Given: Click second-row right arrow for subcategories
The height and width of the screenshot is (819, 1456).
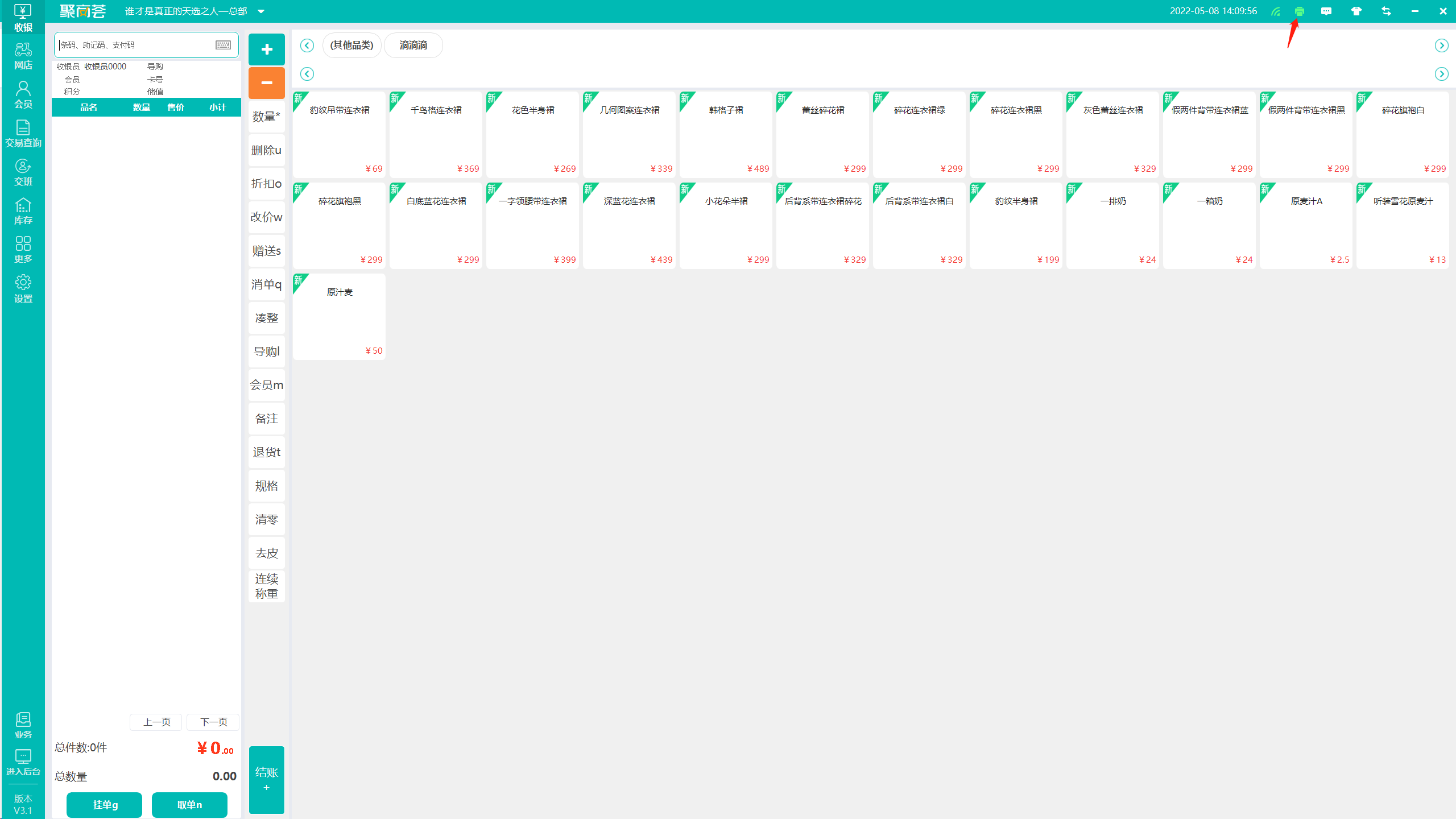Looking at the screenshot, I should pyautogui.click(x=1441, y=74).
